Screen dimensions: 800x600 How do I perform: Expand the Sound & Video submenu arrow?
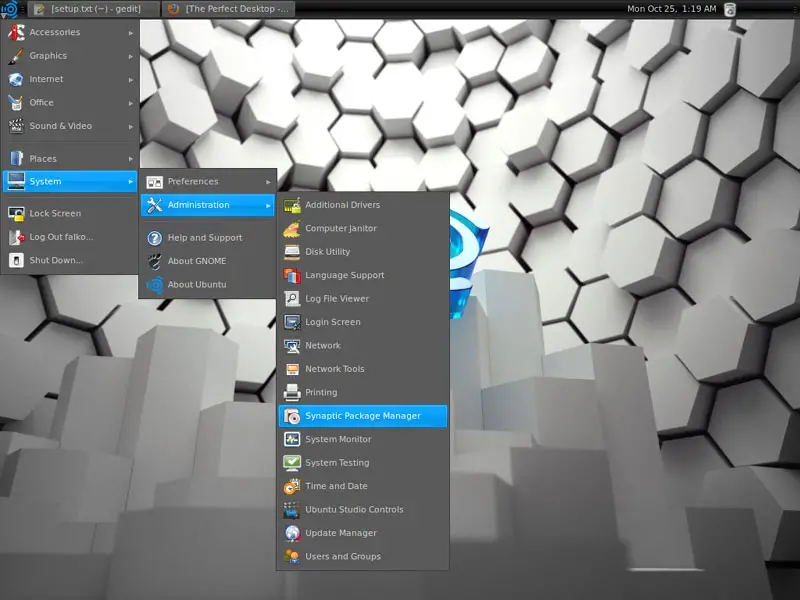click(x=131, y=127)
